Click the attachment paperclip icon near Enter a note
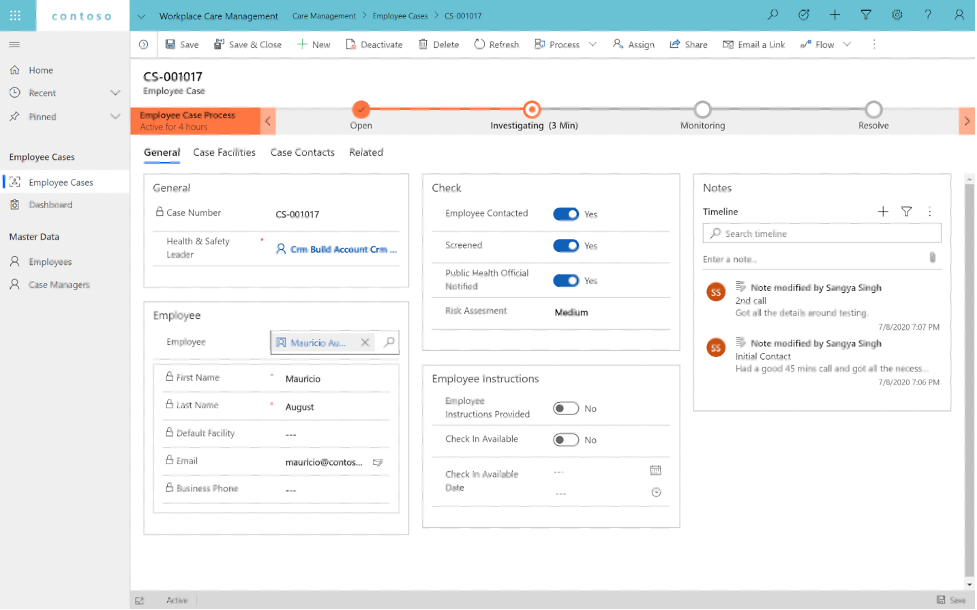 coord(932,257)
